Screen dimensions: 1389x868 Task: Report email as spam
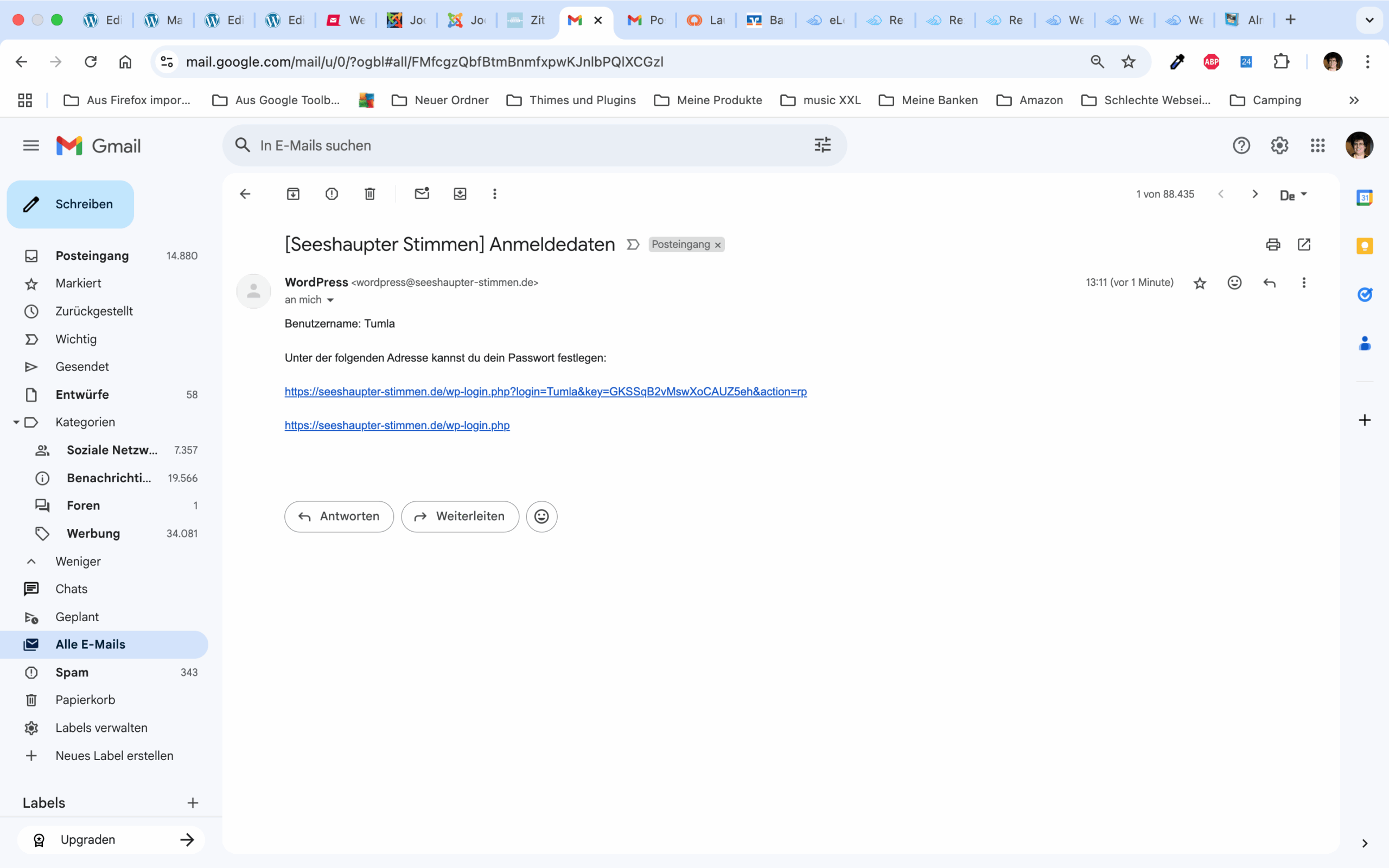[332, 194]
